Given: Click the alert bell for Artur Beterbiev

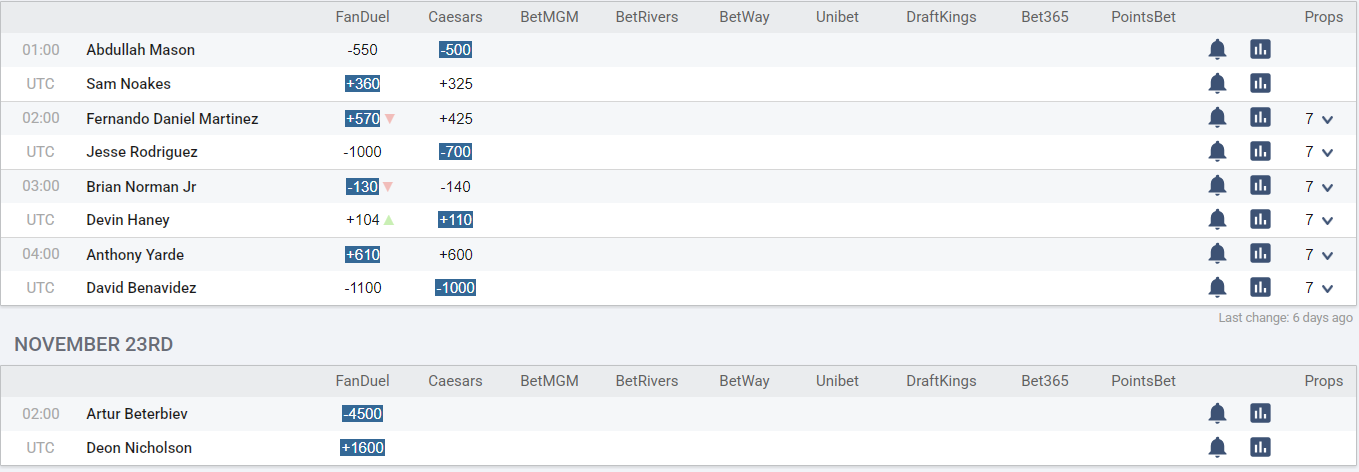Looking at the screenshot, I should click(x=1217, y=413).
